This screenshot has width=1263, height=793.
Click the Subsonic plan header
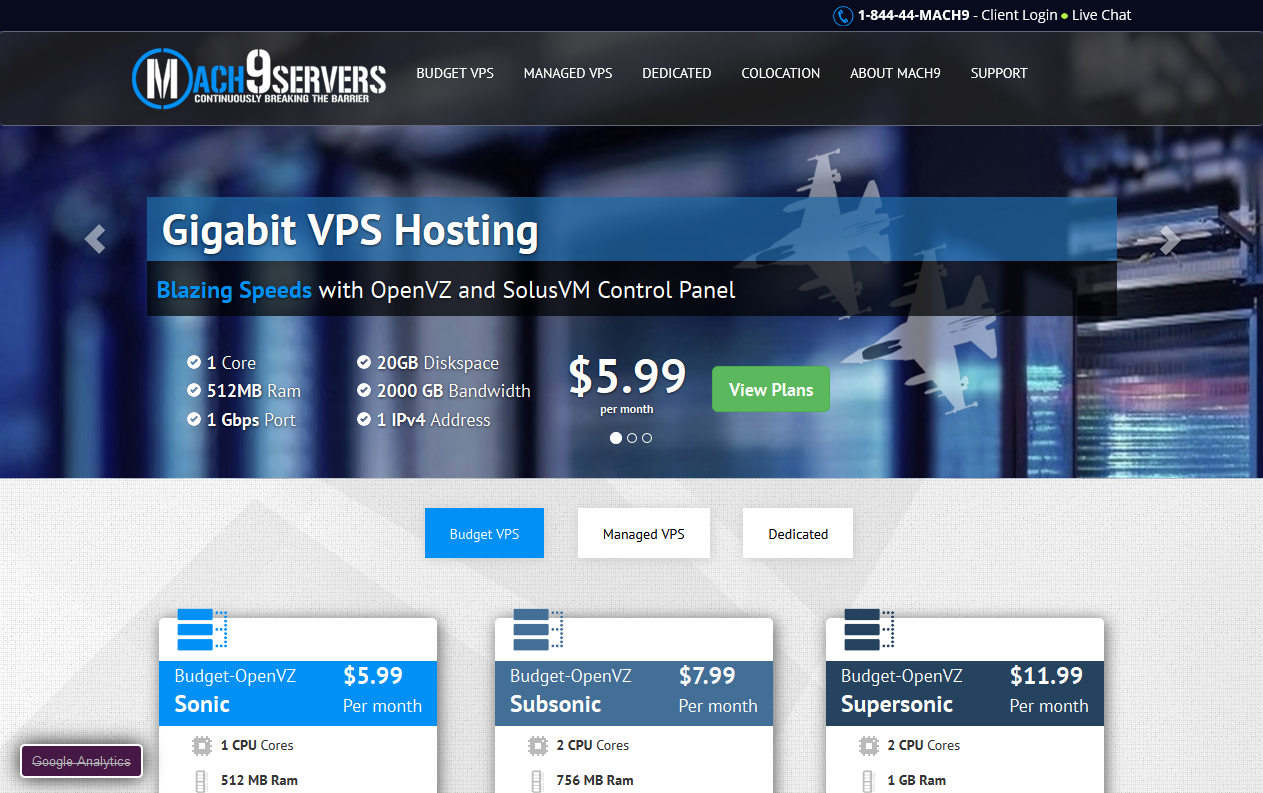point(634,693)
